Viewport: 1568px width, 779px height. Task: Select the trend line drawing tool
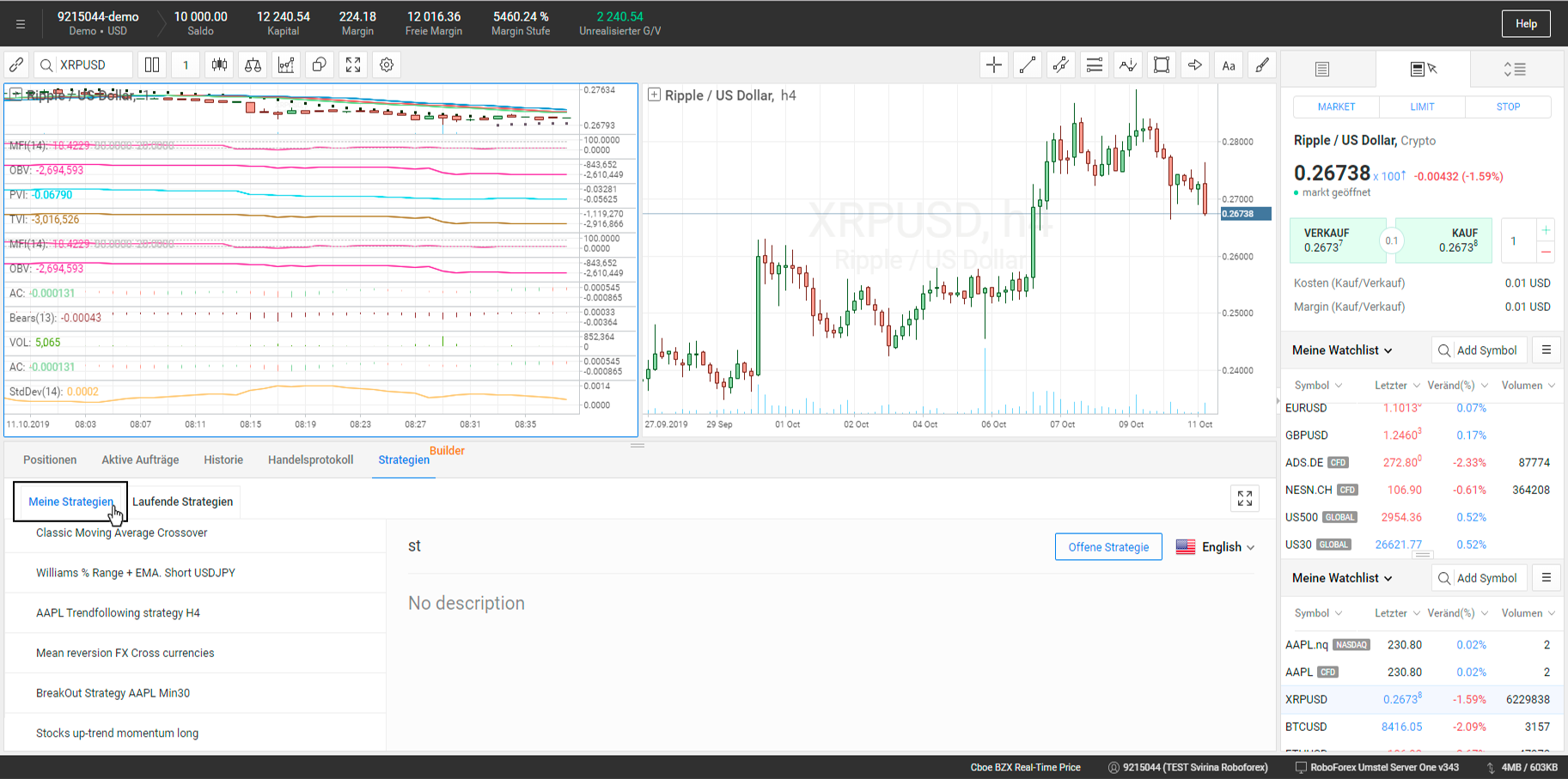[1027, 65]
